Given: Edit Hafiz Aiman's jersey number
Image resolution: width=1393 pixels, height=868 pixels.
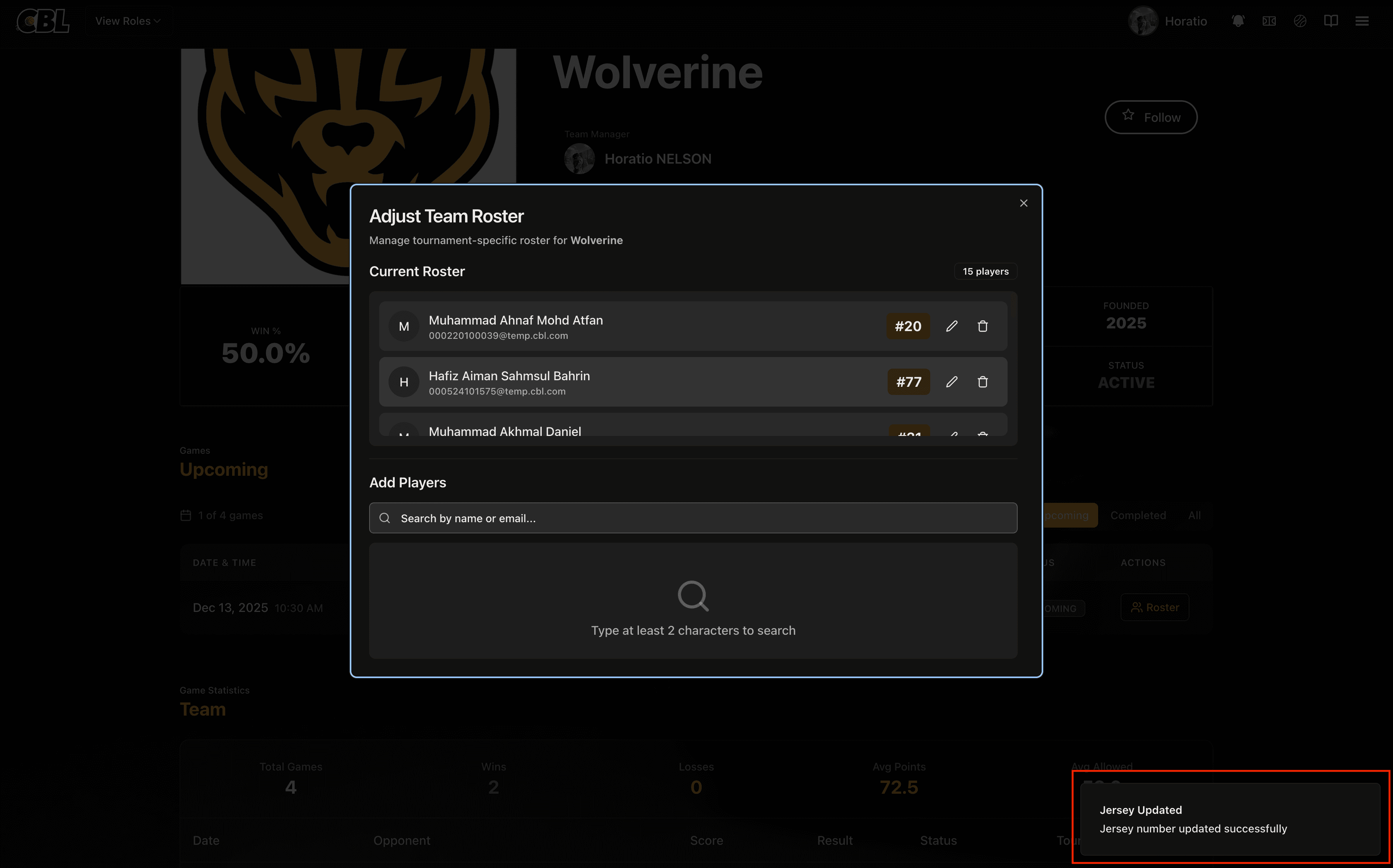Looking at the screenshot, I should pyautogui.click(x=951, y=382).
